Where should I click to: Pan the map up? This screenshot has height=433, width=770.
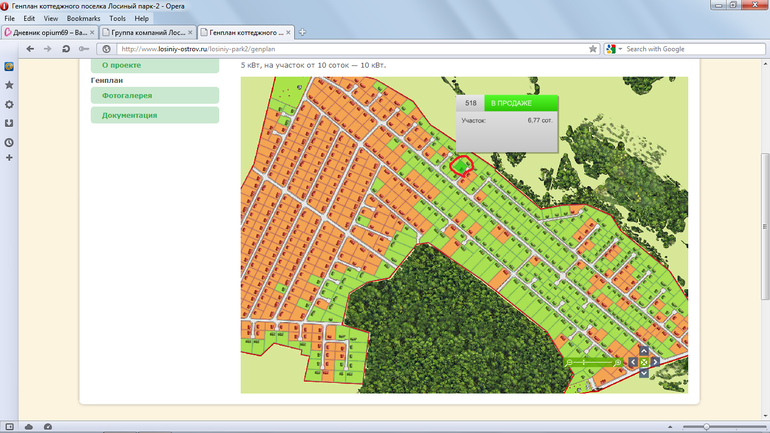644,351
